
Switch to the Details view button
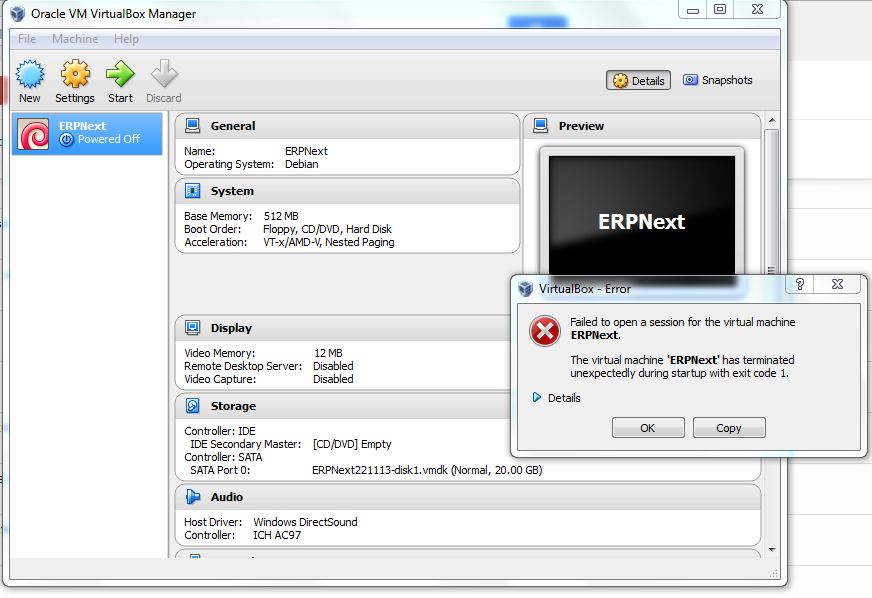click(638, 81)
